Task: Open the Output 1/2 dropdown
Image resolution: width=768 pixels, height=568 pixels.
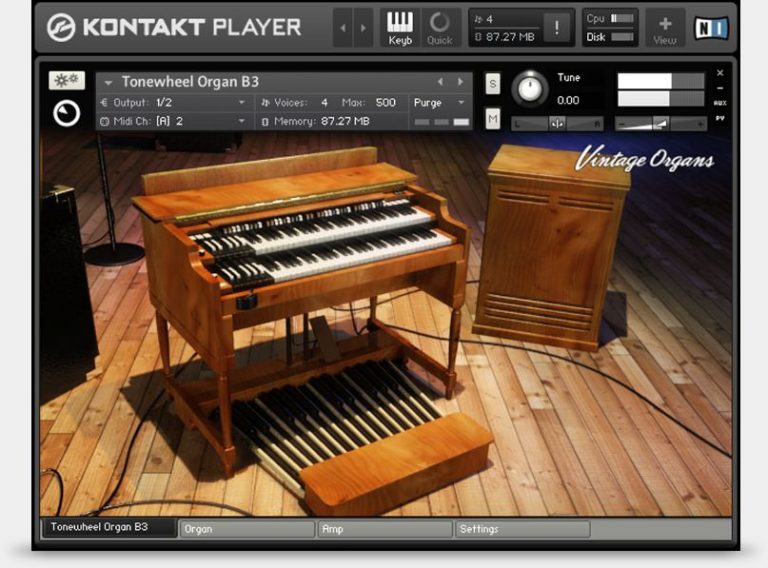Action: [174, 103]
